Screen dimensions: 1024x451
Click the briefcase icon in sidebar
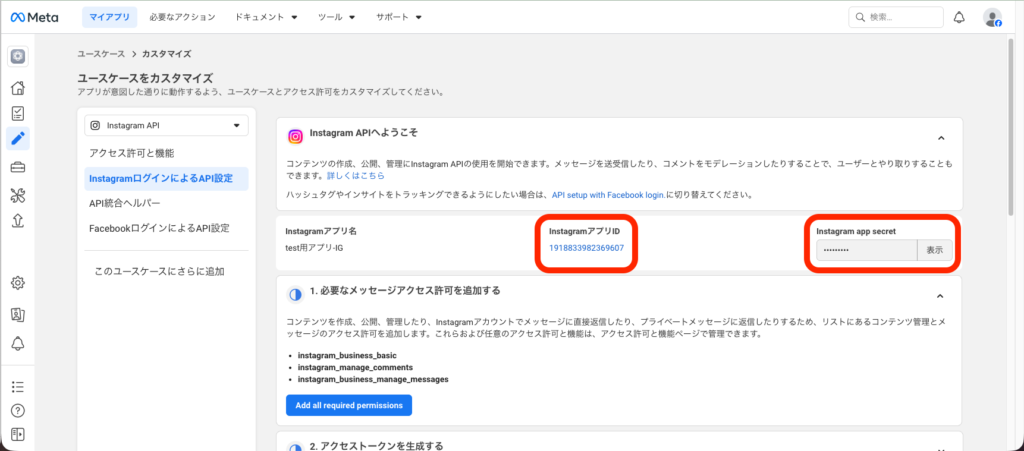pos(17,166)
